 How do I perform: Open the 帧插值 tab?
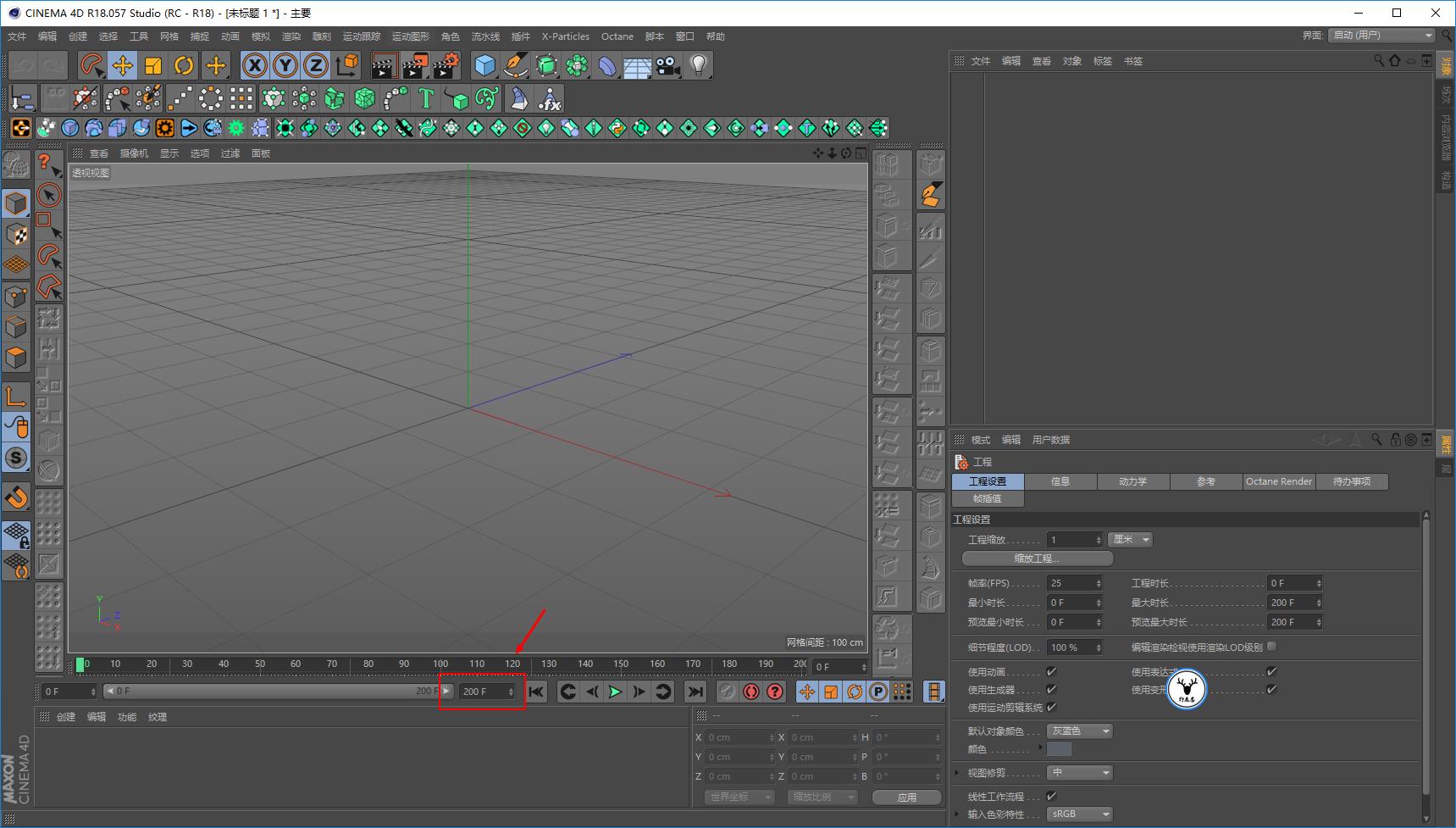988,498
